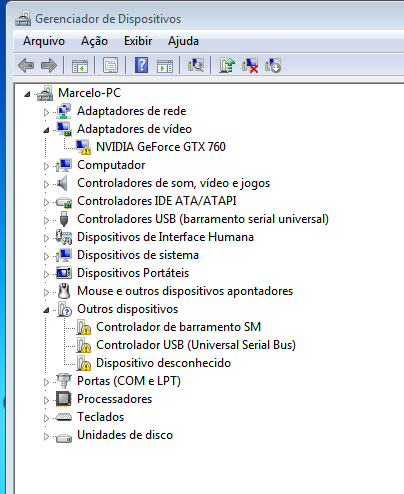Screen dimensions: 404x494
Task: Click the Forward arrow toolbar icon
Action: tap(49, 65)
